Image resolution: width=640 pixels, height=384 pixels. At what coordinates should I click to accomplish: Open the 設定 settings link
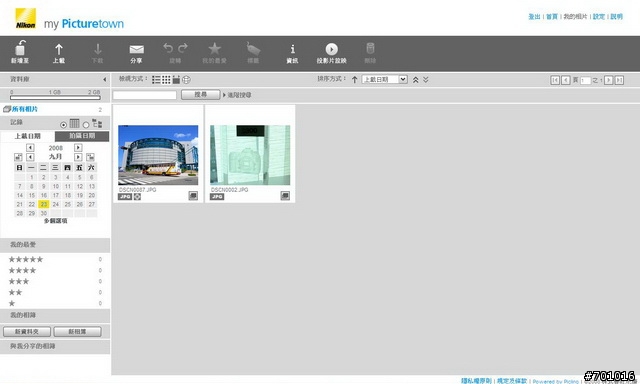(x=599, y=17)
